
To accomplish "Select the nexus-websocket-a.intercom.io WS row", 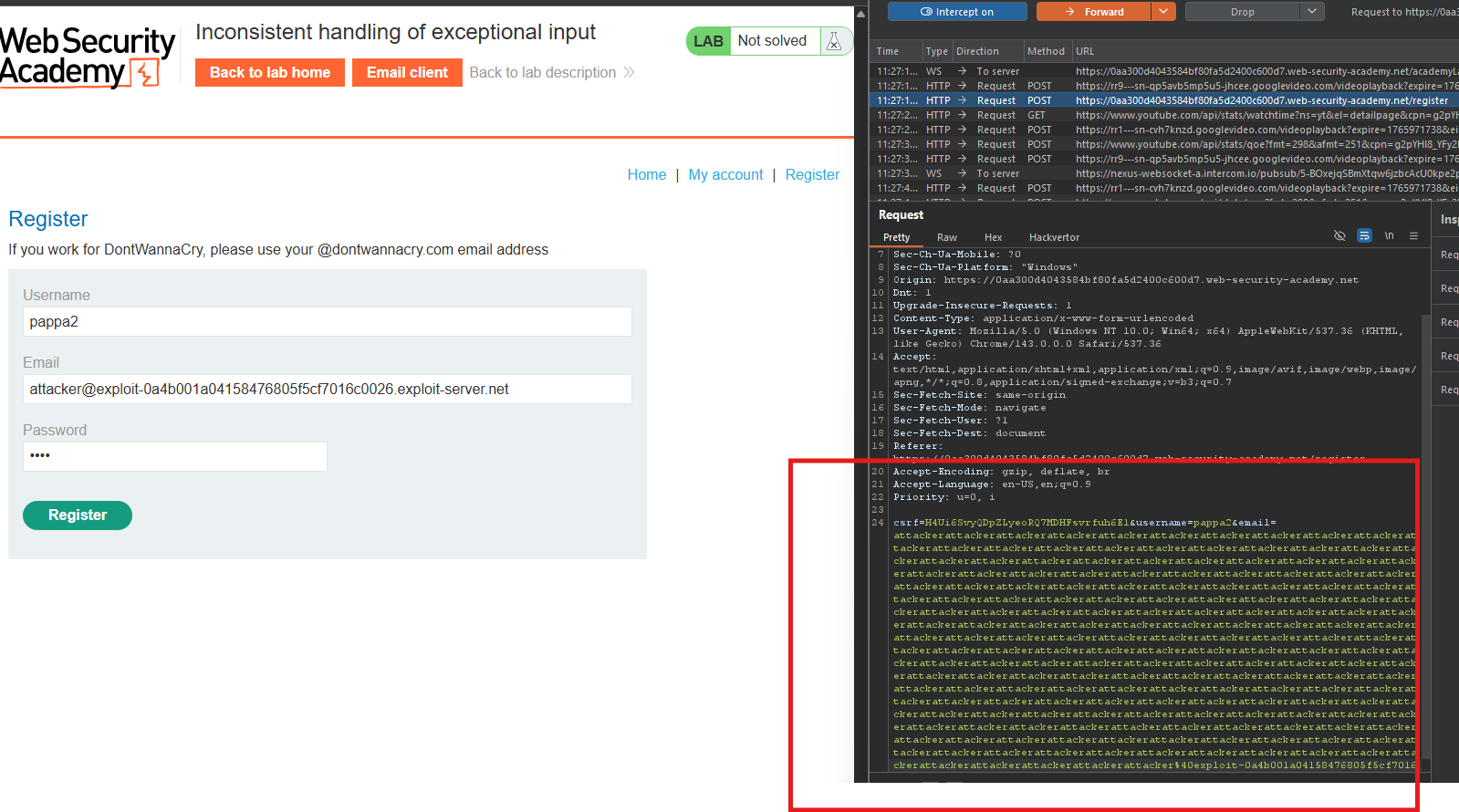I will pyautogui.click(x=1164, y=173).
